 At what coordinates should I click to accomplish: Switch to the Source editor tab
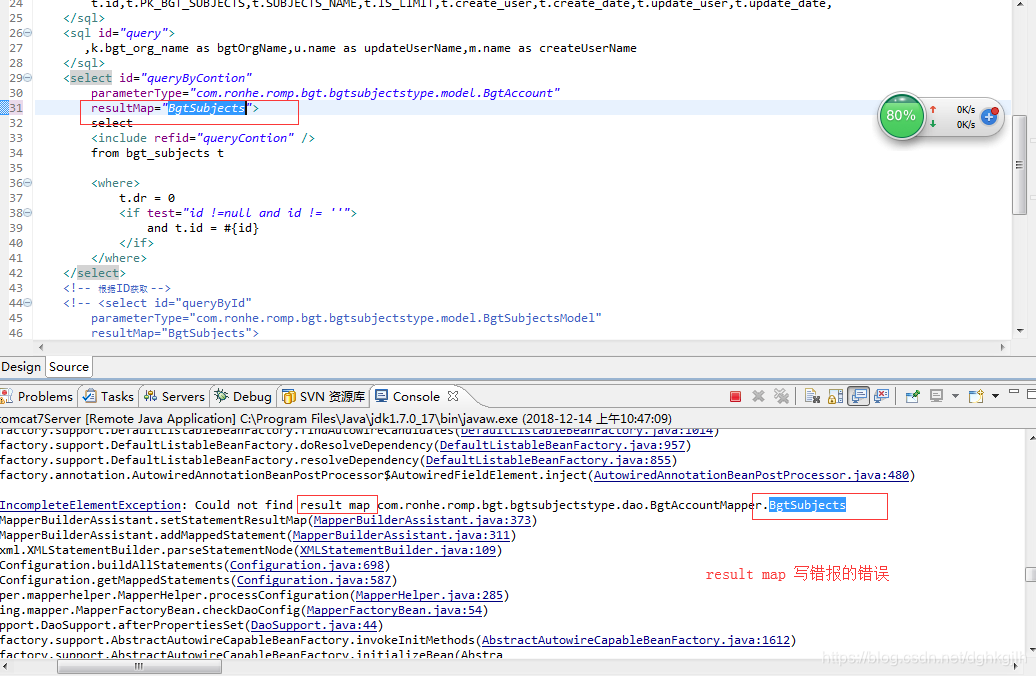(x=69, y=367)
